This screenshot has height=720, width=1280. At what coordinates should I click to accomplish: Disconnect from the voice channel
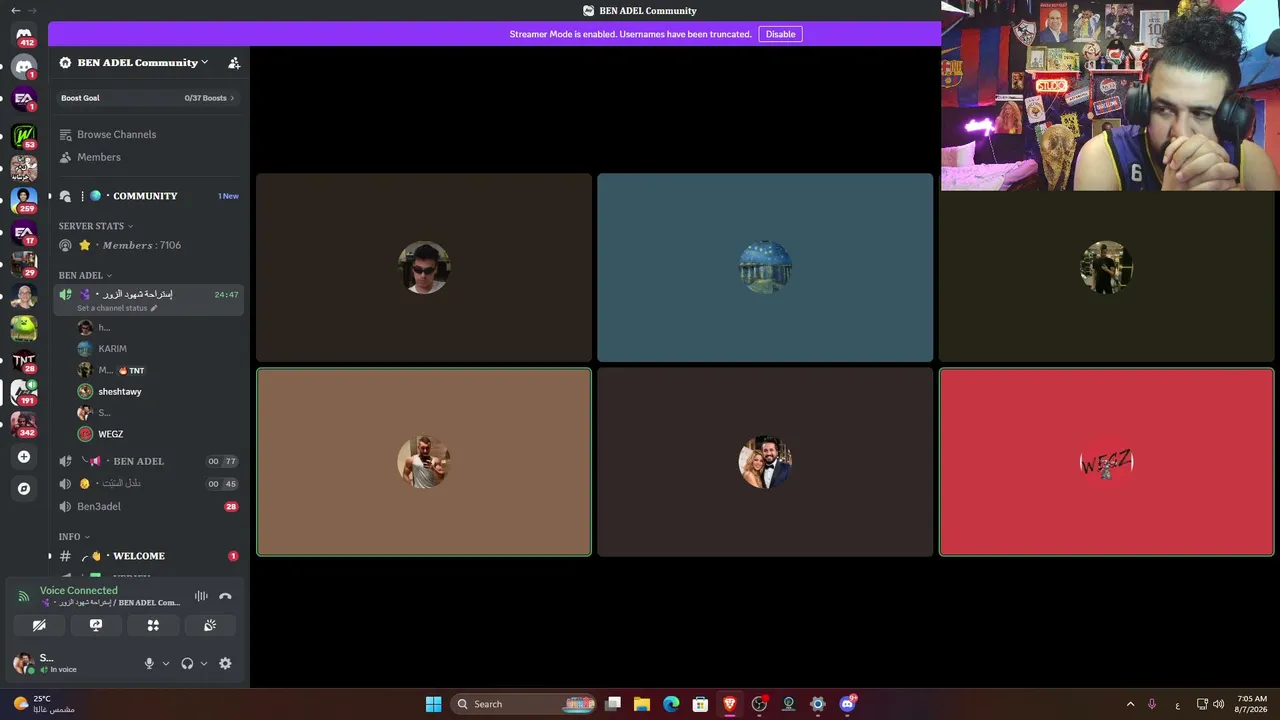tap(225, 596)
